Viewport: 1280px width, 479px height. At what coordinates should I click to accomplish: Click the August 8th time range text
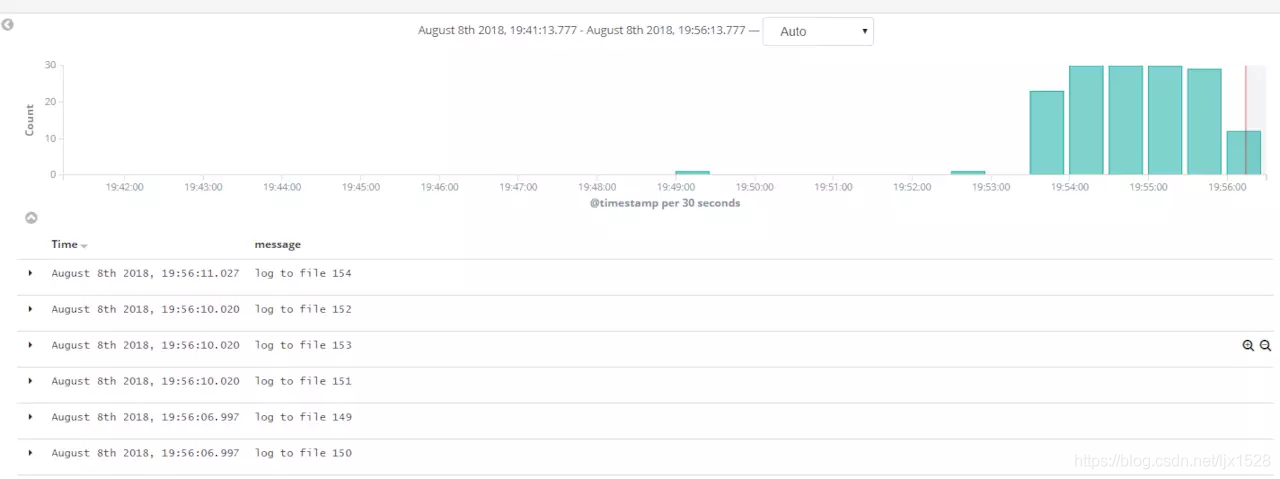click(581, 31)
